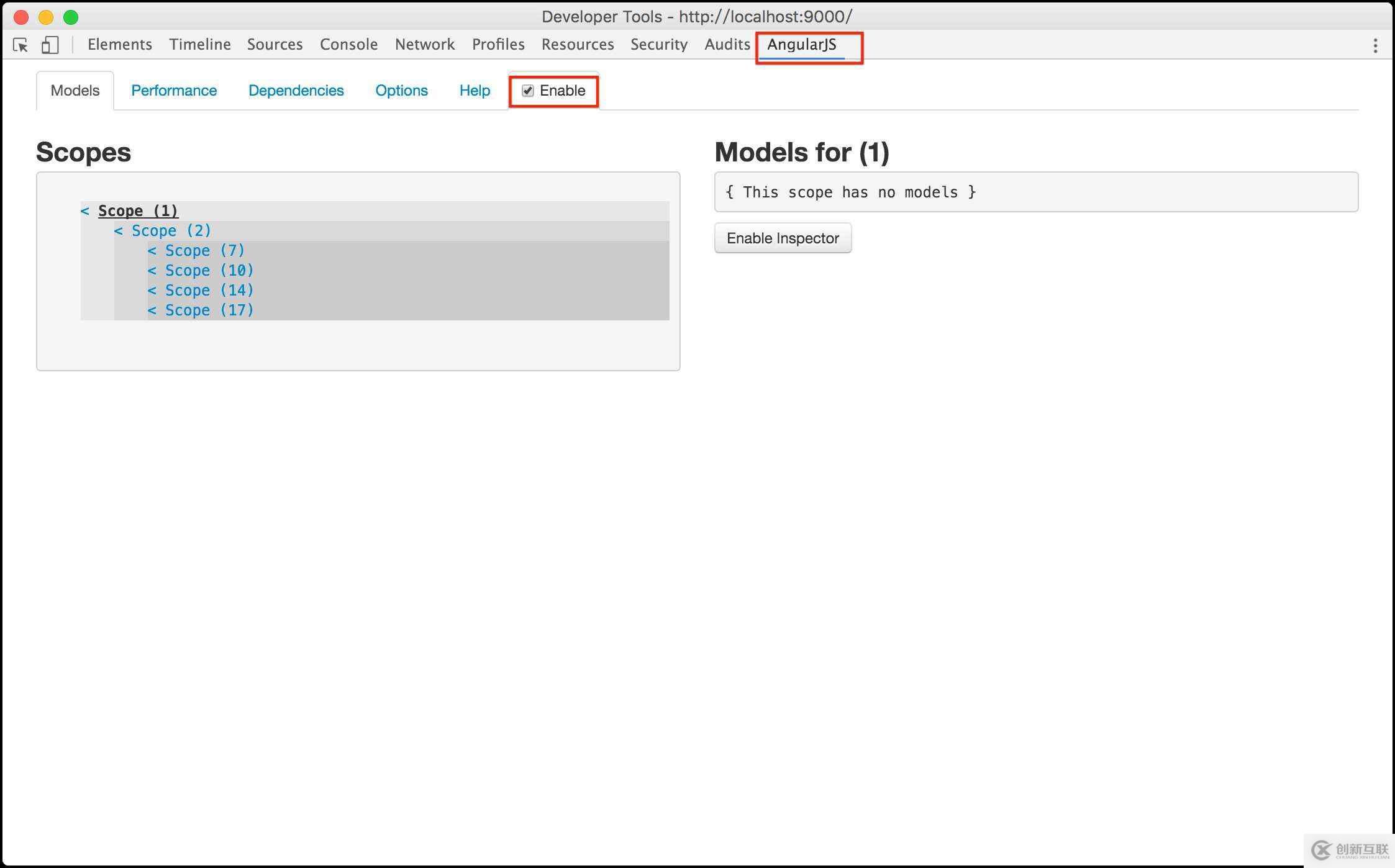Image resolution: width=1395 pixels, height=868 pixels.
Task: Click the Enable Inspector button
Action: click(782, 237)
